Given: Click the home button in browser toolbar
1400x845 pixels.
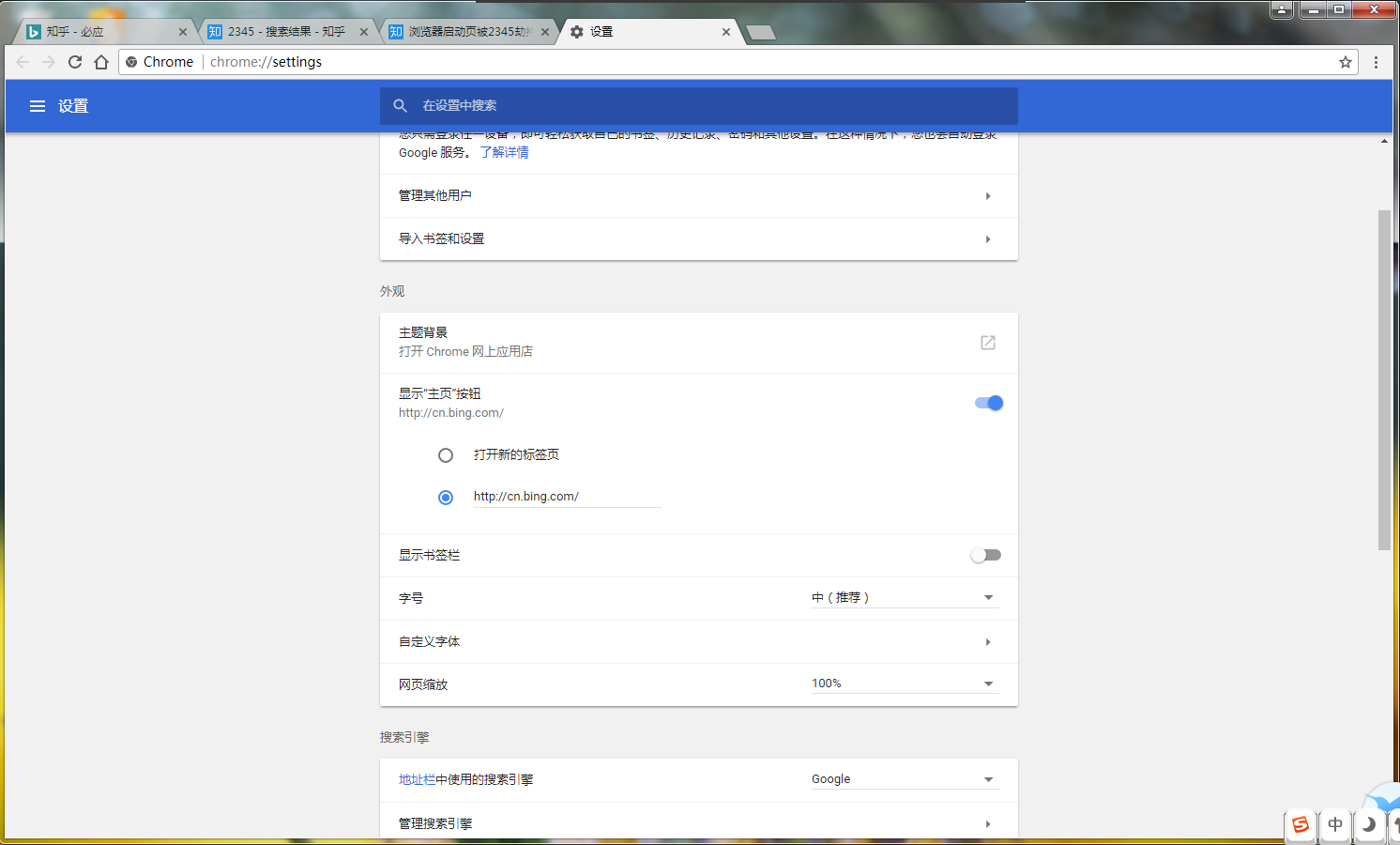Looking at the screenshot, I should (100, 62).
